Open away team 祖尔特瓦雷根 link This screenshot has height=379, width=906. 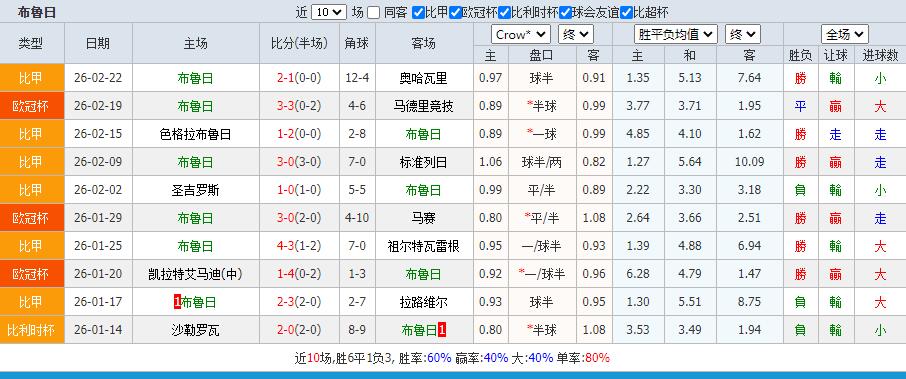(x=424, y=246)
